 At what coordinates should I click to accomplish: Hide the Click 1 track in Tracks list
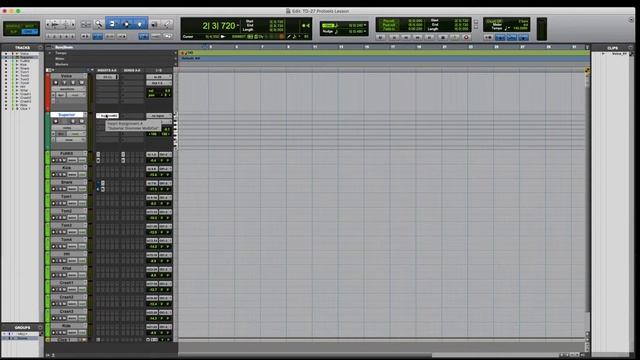6,109
